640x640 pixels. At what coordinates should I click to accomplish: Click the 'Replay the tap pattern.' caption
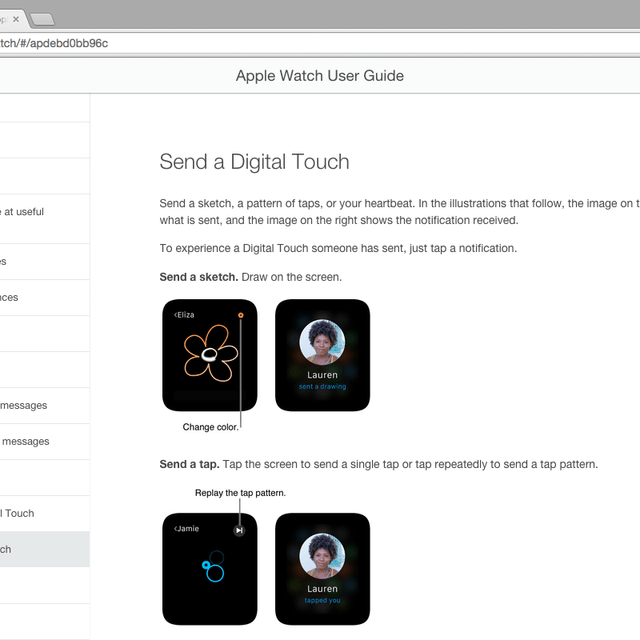[240, 493]
